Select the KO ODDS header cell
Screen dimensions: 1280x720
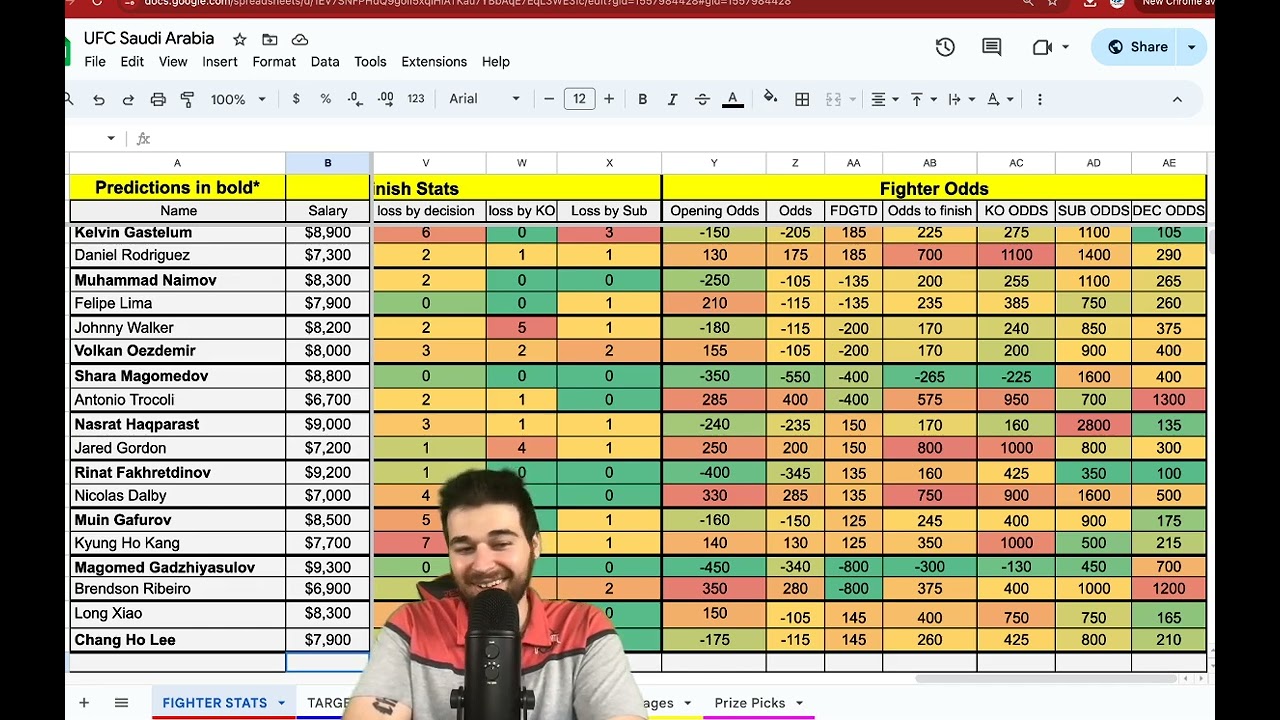pos(1016,211)
